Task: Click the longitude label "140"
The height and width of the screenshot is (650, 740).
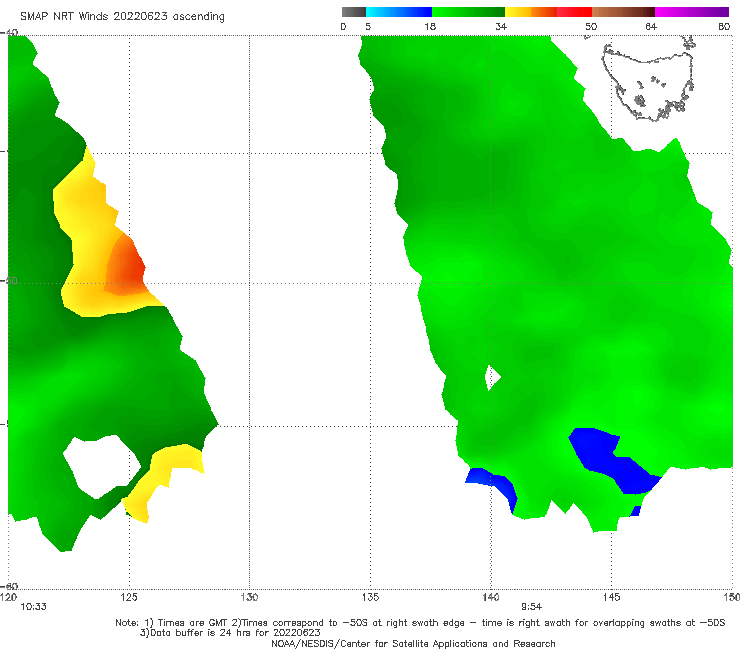Action: click(491, 597)
